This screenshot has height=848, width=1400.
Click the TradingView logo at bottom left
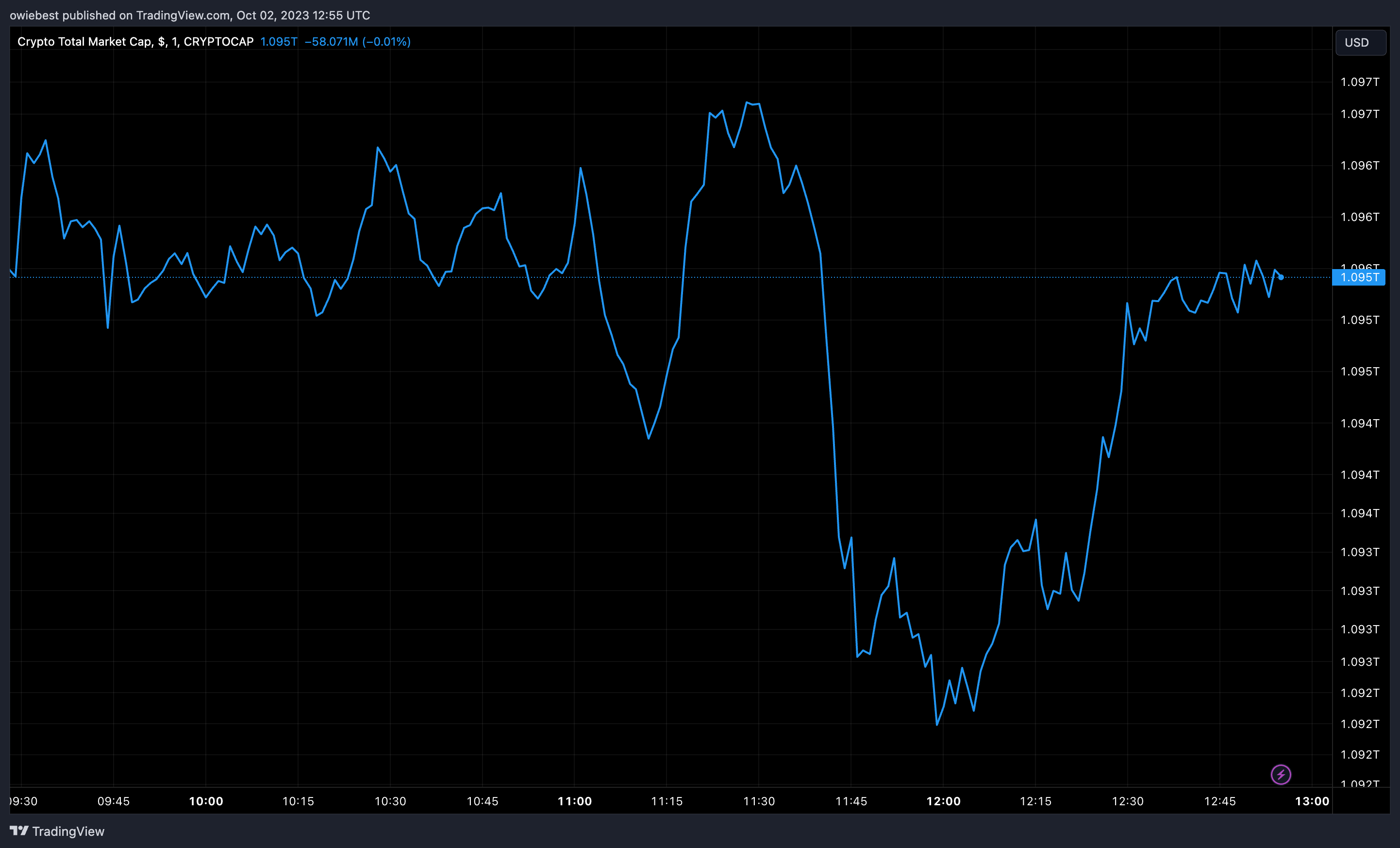[x=57, y=831]
